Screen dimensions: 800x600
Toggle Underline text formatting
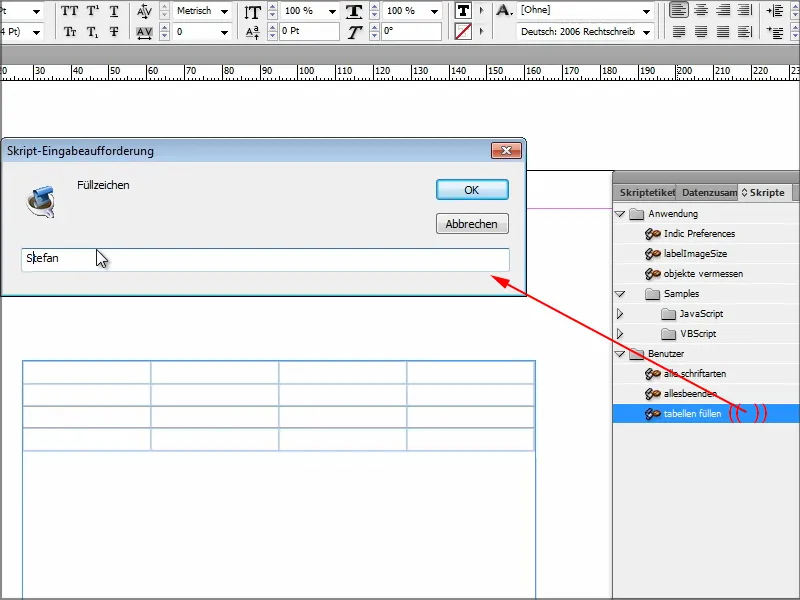coord(114,11)
